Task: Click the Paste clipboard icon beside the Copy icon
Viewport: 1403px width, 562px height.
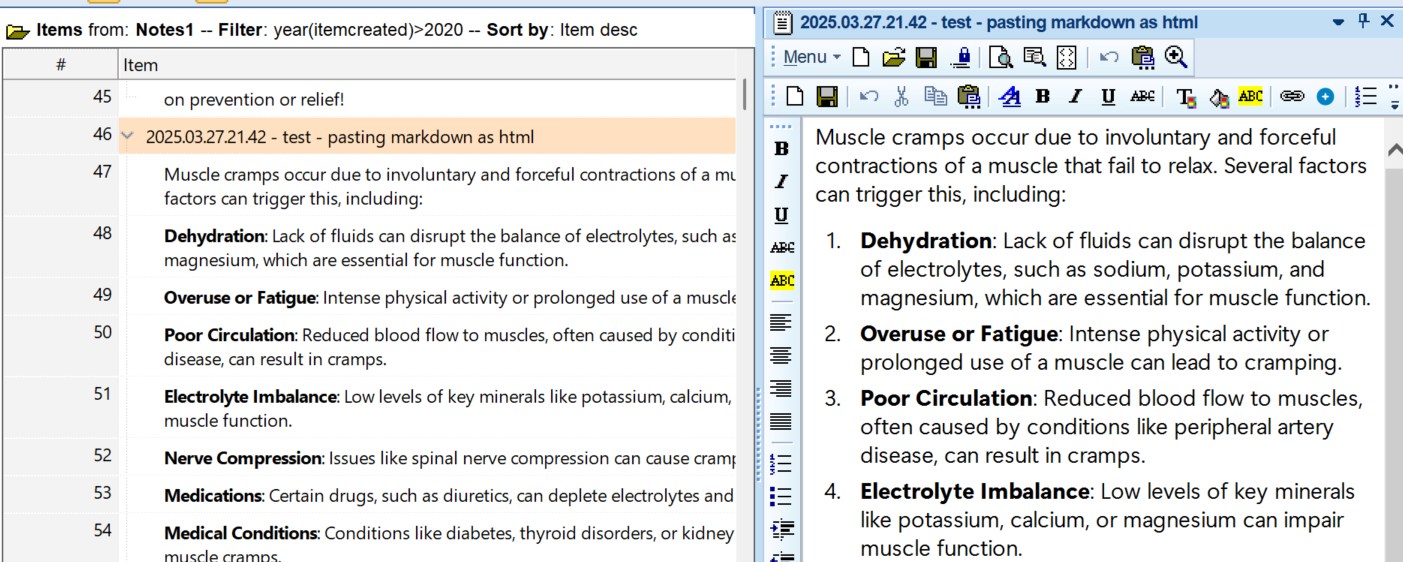Action: click(968, 96)
